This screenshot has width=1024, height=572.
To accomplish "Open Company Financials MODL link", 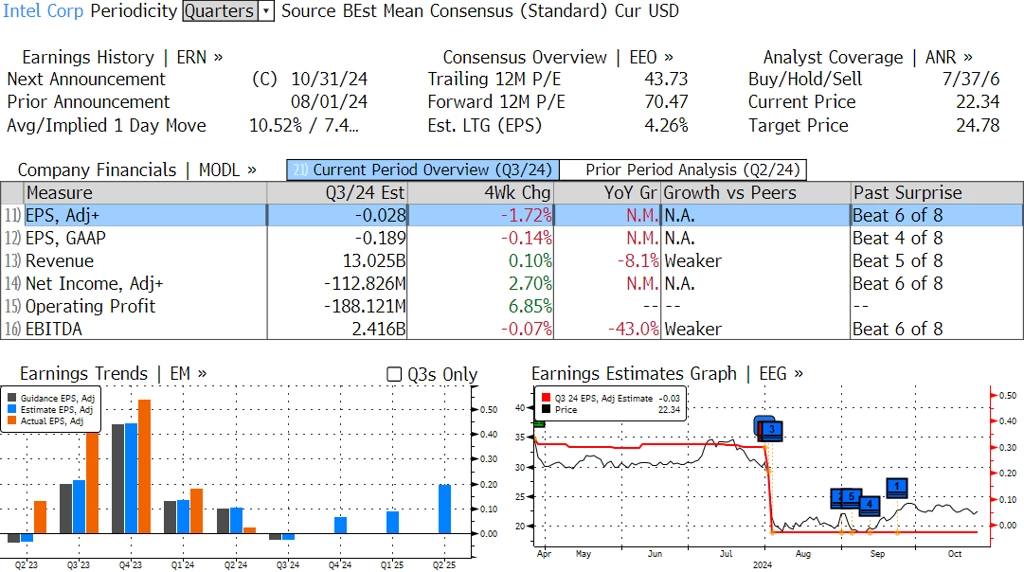I will tap(136, 170).
